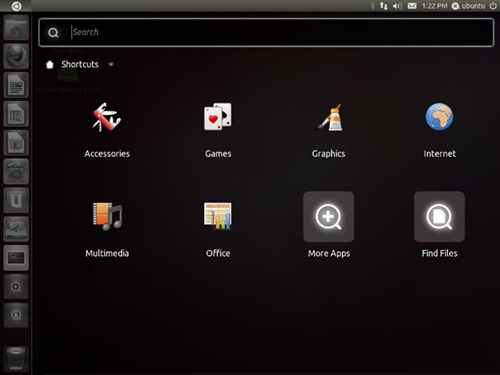Open the power session menu

[x=493, y=6]
